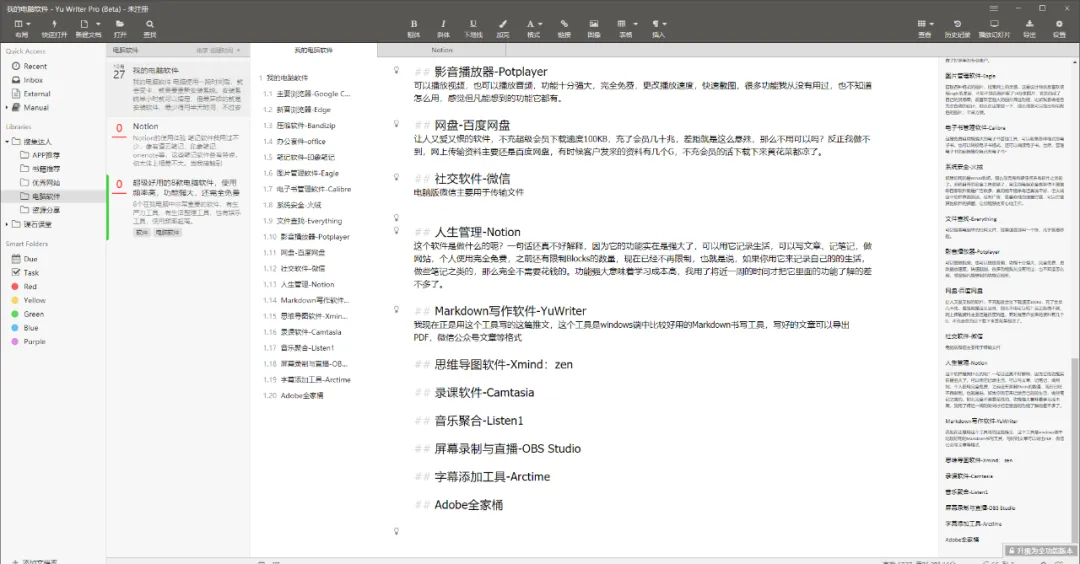Collapse the first Libraries folder
This screenshot has height=564, width=1080.
[x=7, y=141]
